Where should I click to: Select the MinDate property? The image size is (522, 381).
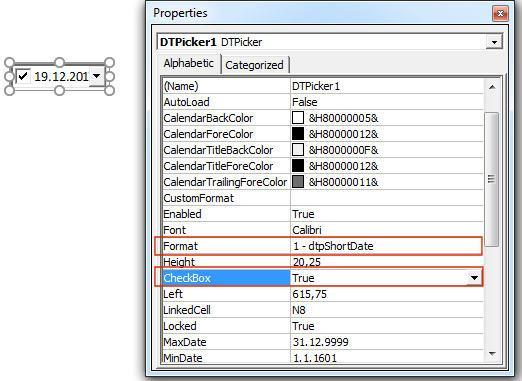(x=183, y=358)
